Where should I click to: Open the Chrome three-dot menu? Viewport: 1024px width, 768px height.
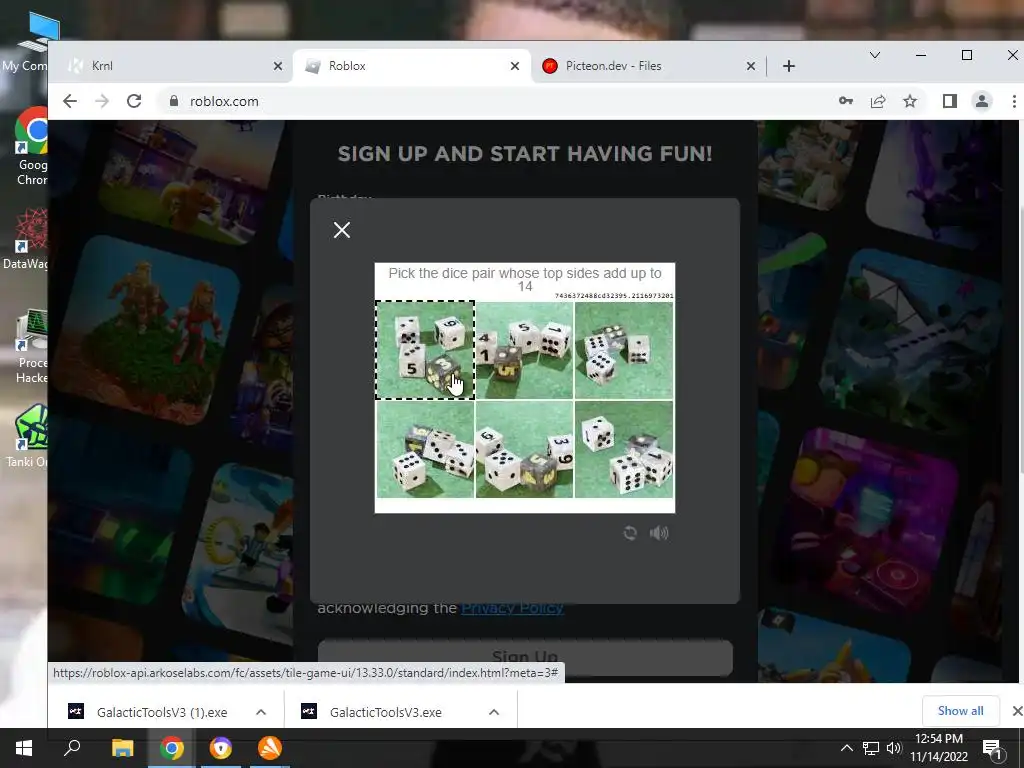click(x=1014, y=101)
